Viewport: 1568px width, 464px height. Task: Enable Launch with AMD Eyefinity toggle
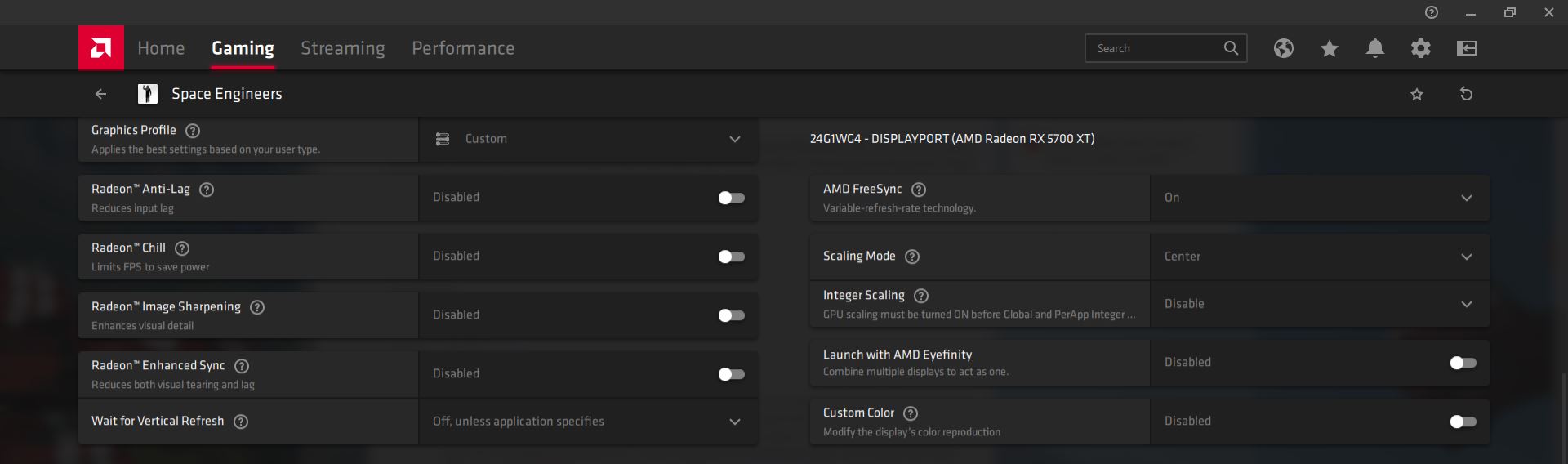tap(1463, 363)
